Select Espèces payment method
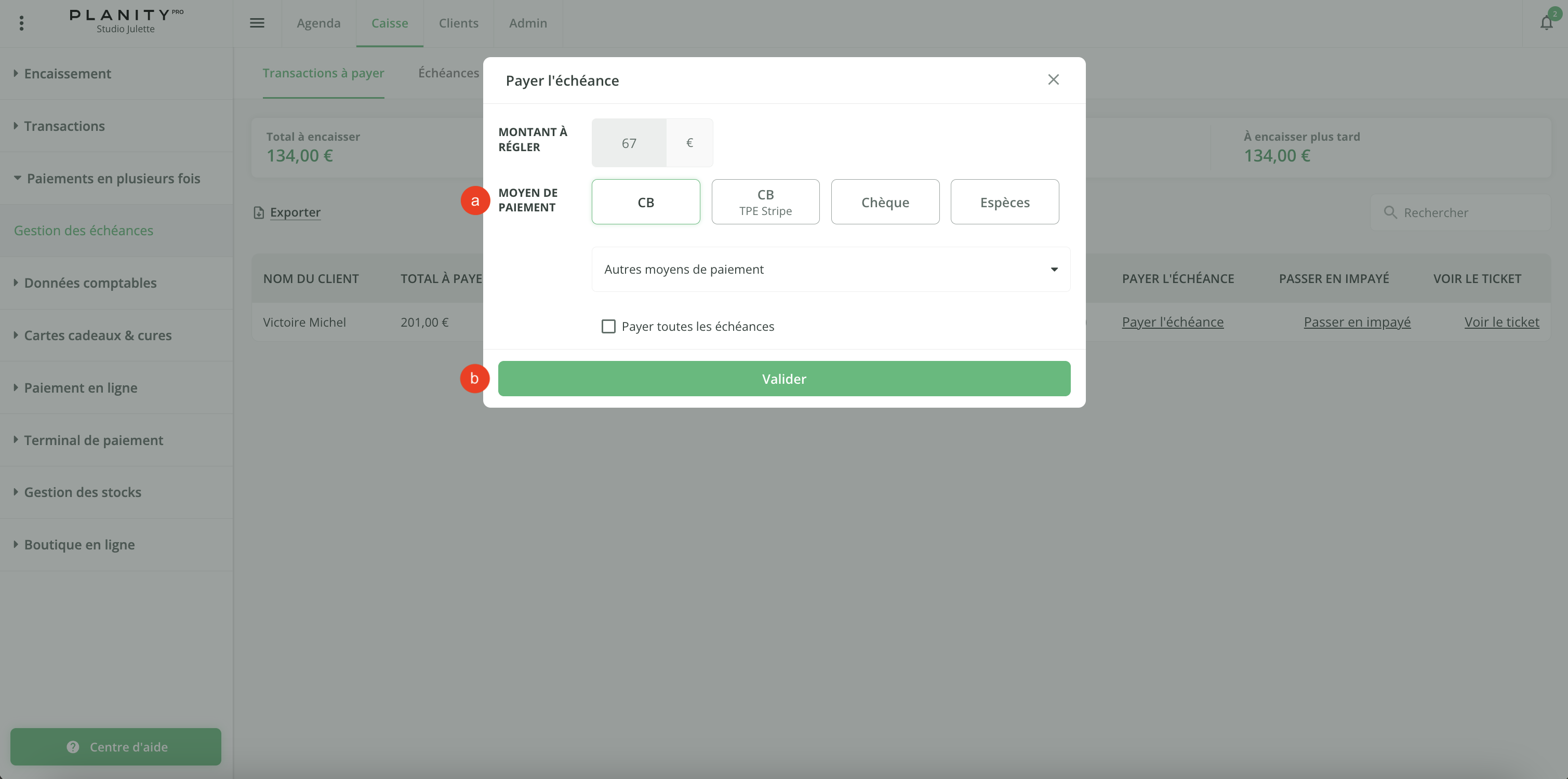This screenshot has width=1568, height=779. pos(1004,202)
